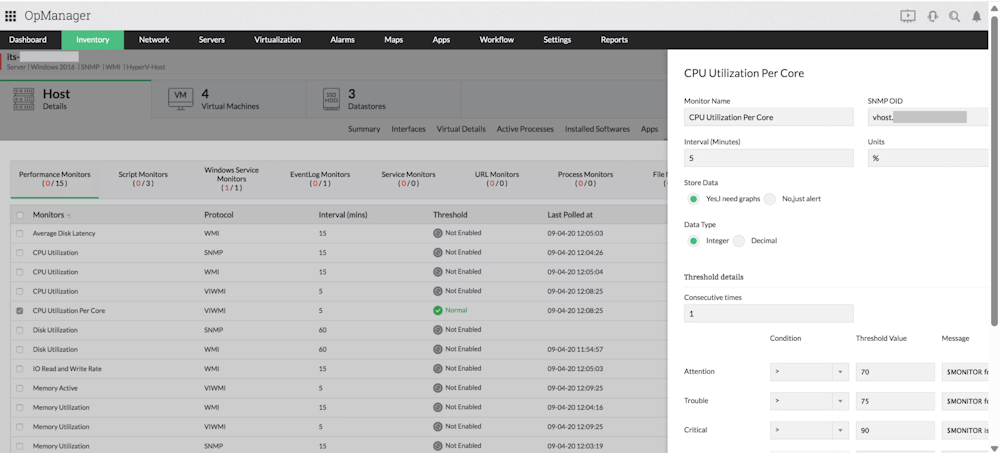1000x453 pixels.
Task: Click the Threshold column header
Action: coord(450,215)
